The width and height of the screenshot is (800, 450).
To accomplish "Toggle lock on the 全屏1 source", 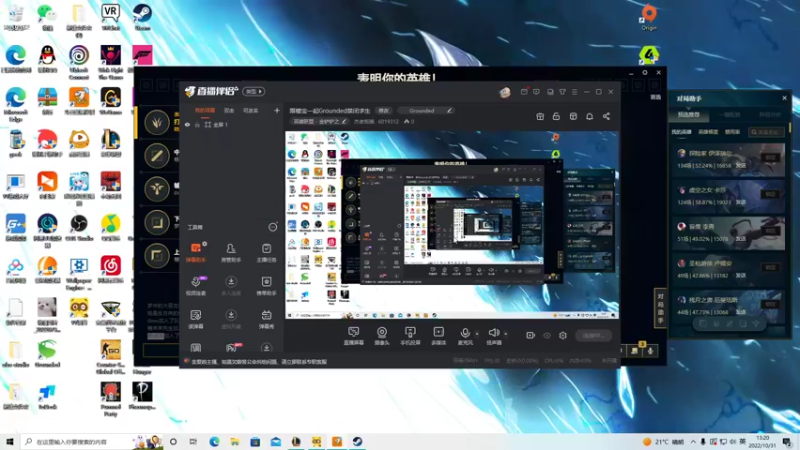I will [x=197, y=124].
